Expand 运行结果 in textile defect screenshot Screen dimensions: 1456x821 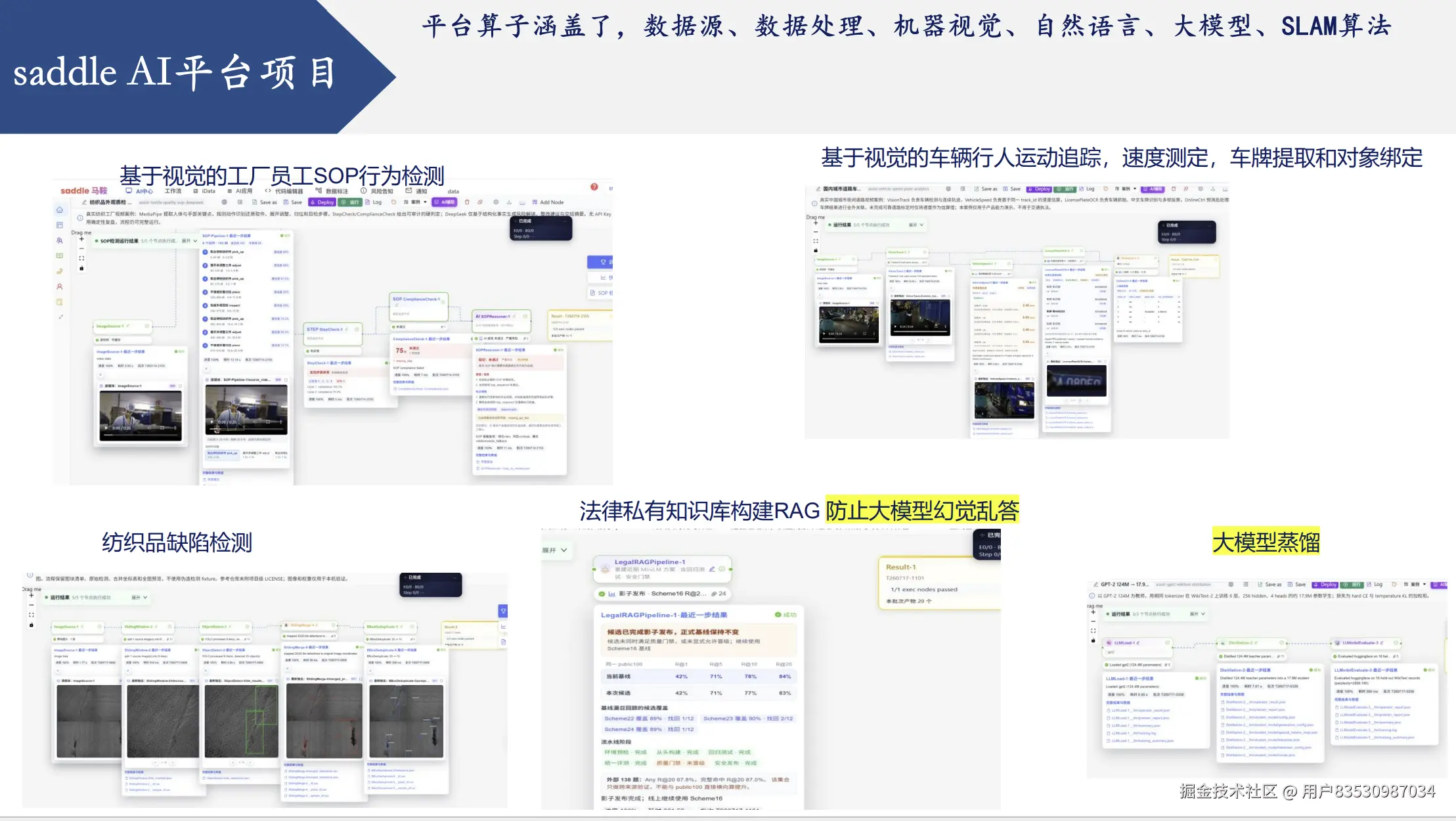[x=139, y=598]
